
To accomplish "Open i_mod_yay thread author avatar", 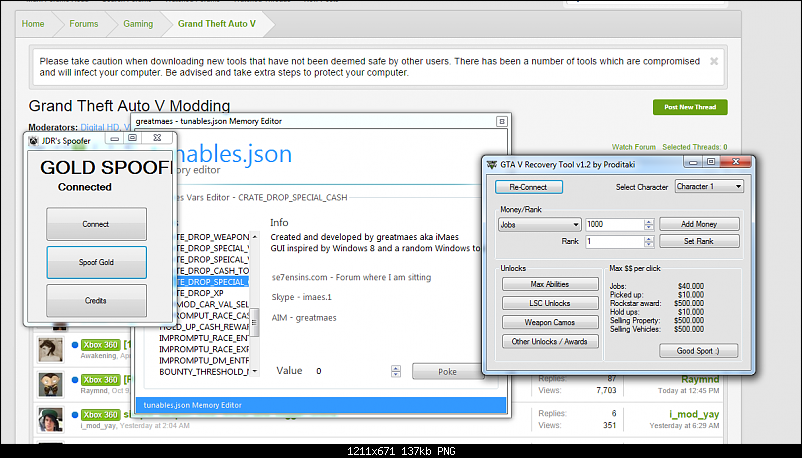I will click(51, 420).
